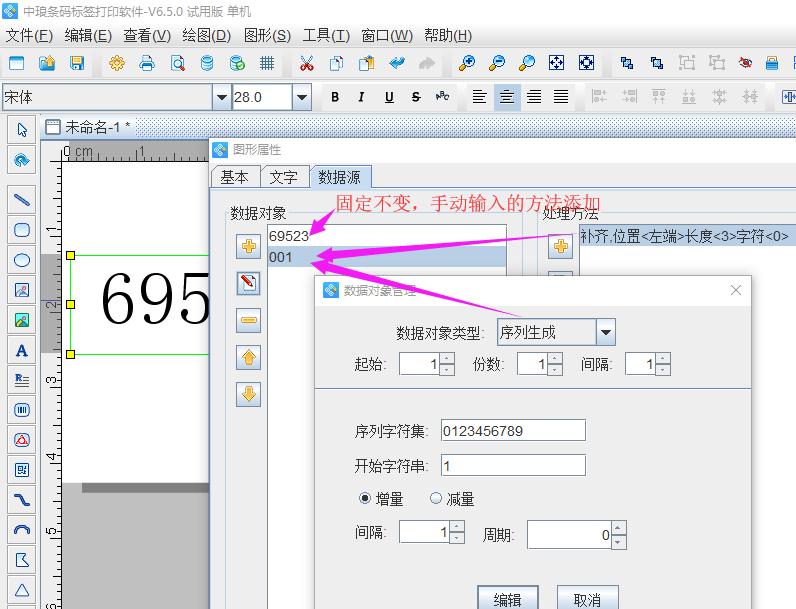
Task: Close the 数据对象管理 dialog
Action: click(736, 290)
